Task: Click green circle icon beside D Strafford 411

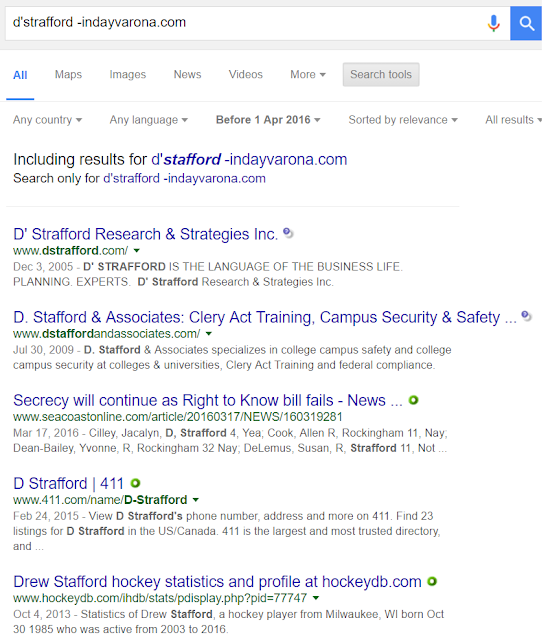Action: [135, 483]
